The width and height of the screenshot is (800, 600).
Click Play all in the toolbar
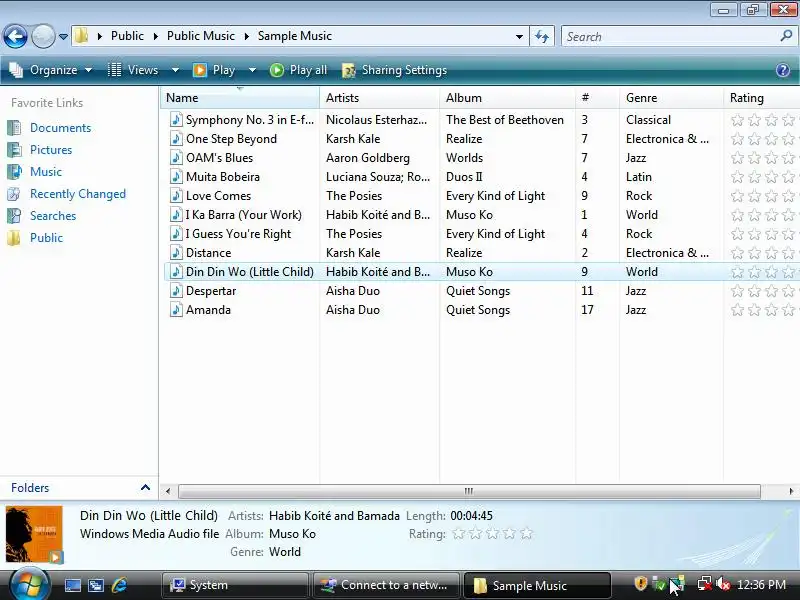coord(298,70)
